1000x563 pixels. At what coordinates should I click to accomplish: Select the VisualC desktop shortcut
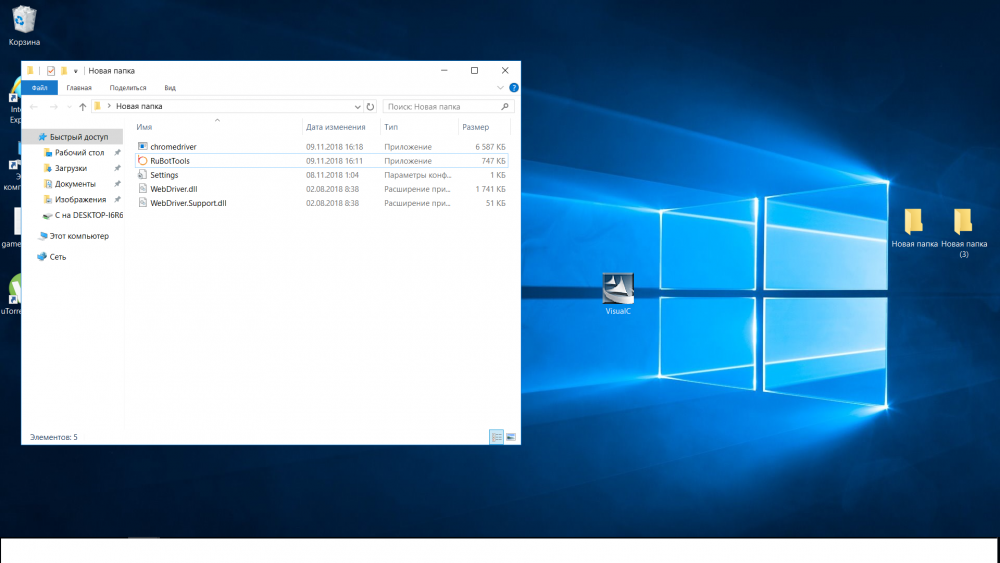(x=618, y=289)
